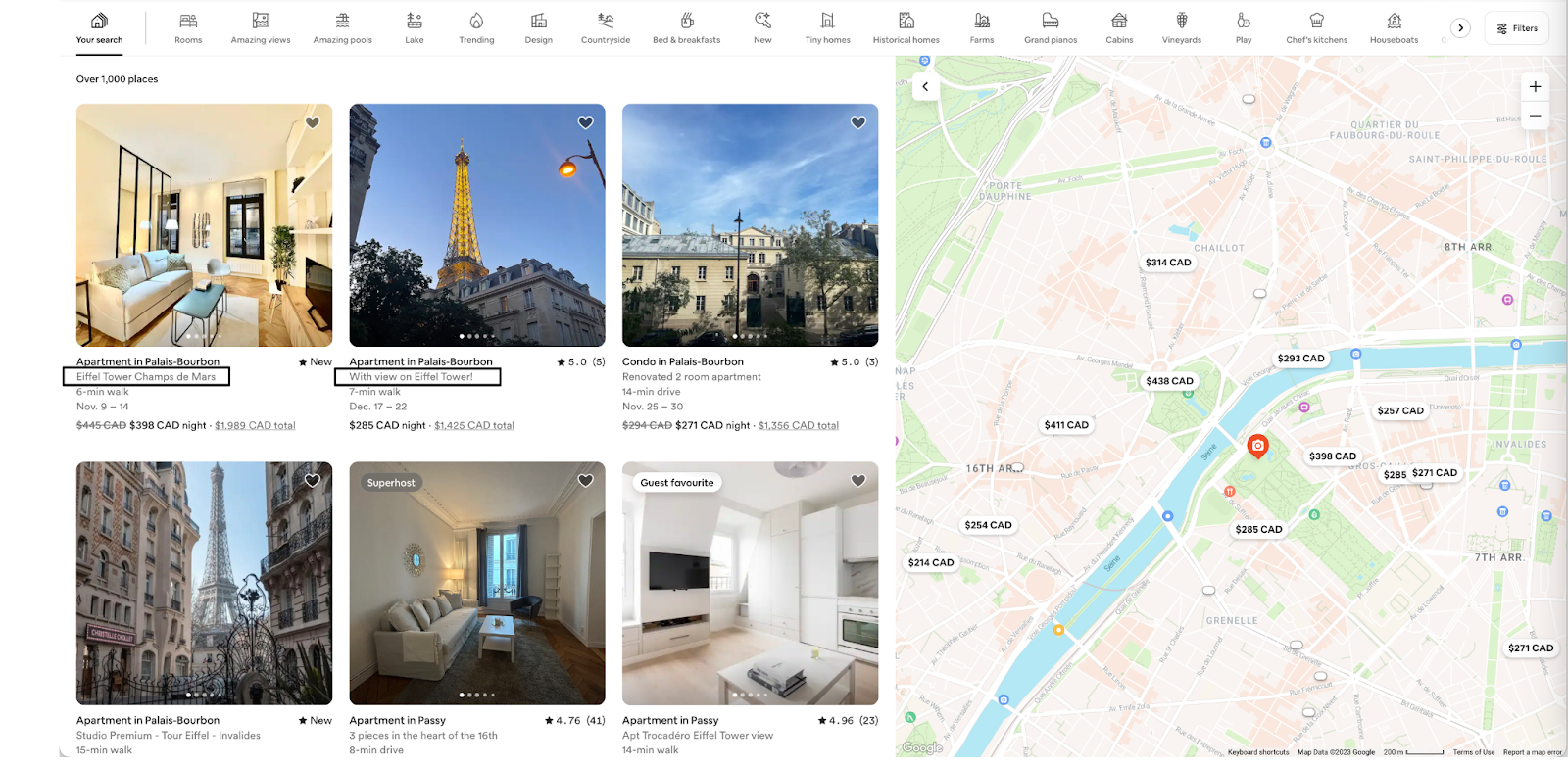
Task: Save the Renovated 2 room condo
Action: point(858,122)
